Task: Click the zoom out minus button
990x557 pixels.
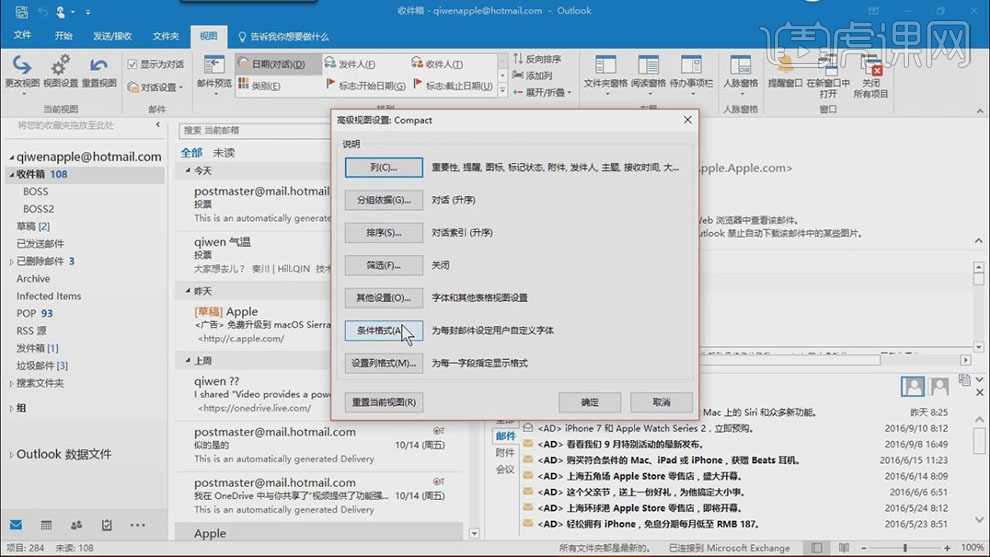Action: click(x=864, y=548)
